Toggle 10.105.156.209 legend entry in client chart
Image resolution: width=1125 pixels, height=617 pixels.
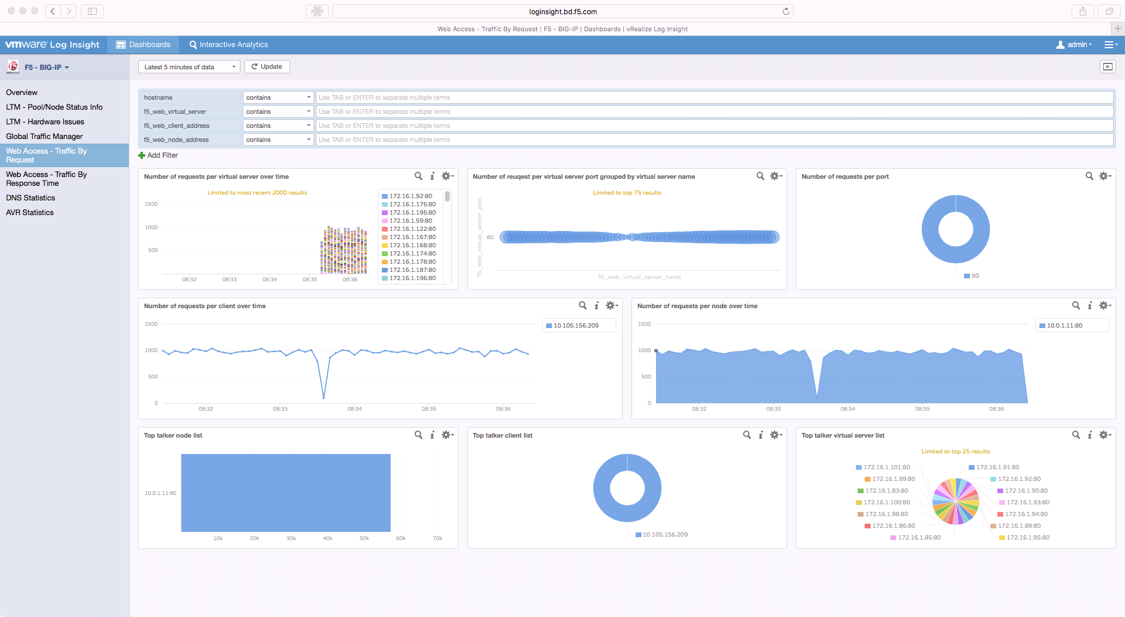[x=572, y=326]
